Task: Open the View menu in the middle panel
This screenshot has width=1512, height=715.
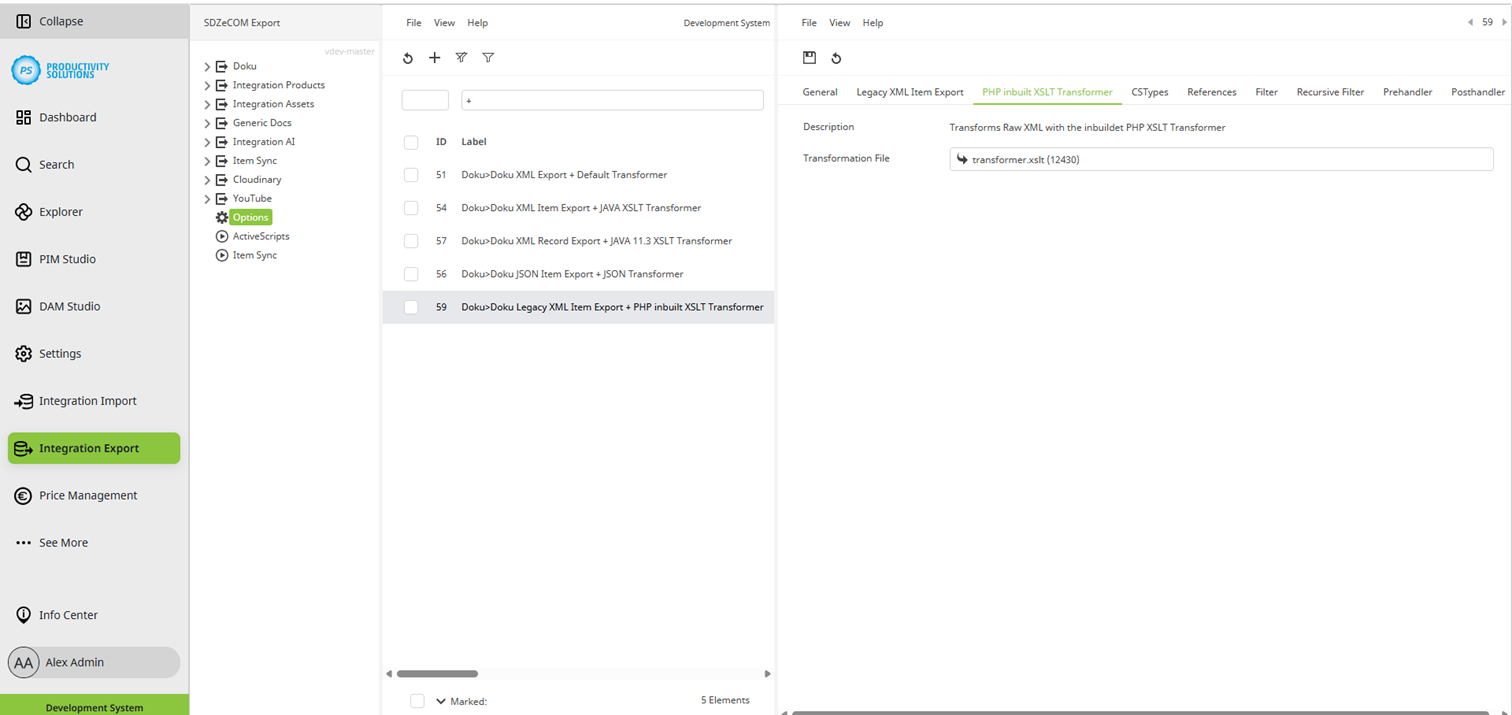Action: [x=444, y=22]
